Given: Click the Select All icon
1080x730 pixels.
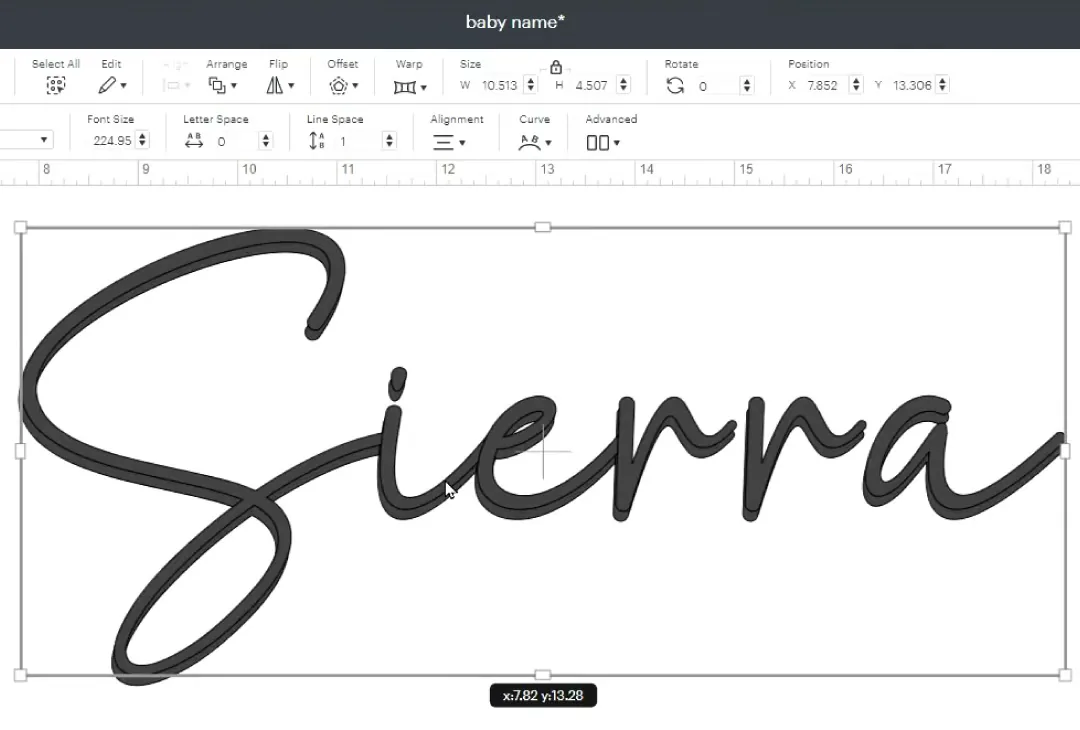Looking at the screenshot, I should coord(56,85).
